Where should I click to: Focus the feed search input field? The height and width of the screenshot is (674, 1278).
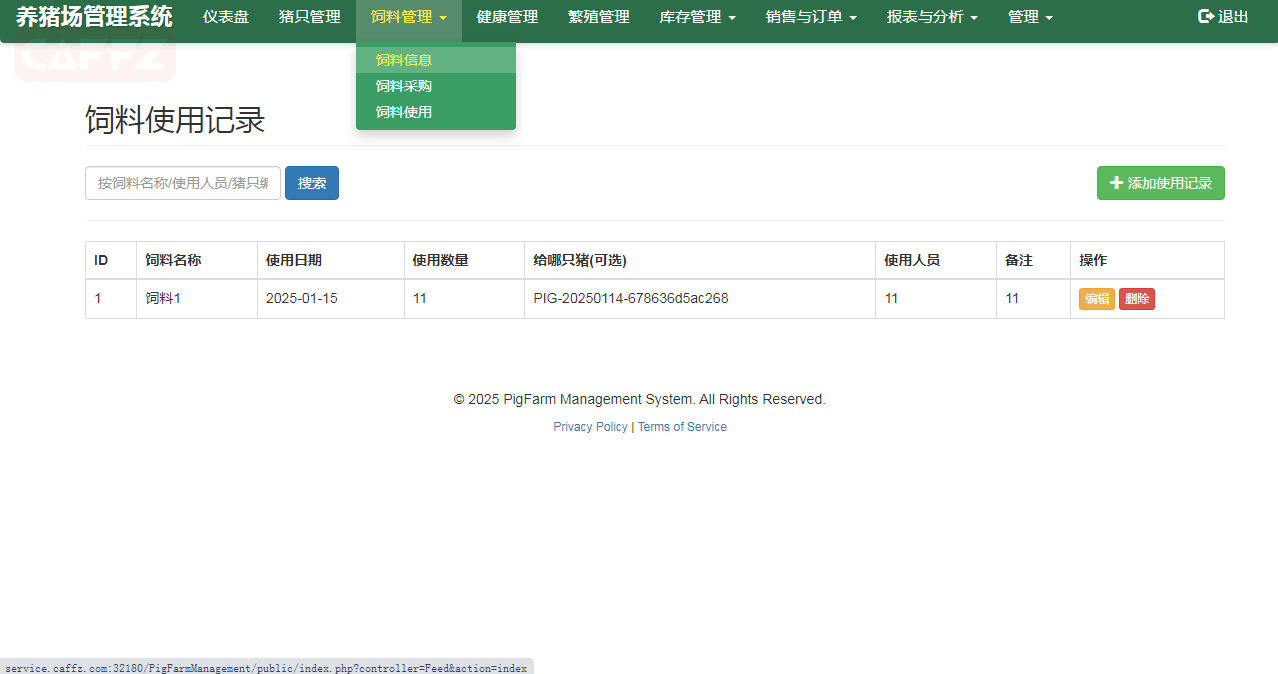pyautogui.click(x=183, y=183)
